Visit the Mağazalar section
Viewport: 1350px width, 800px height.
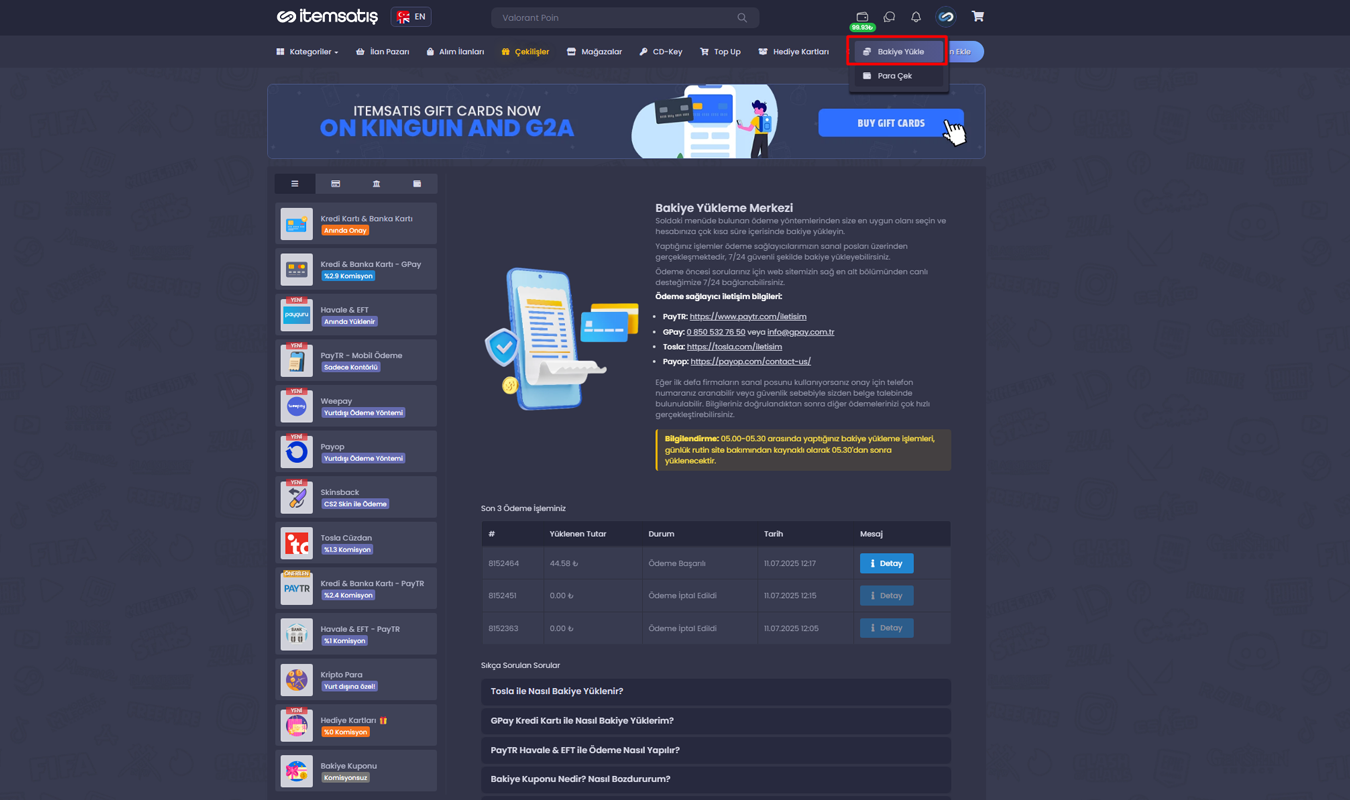coord(594,52)
